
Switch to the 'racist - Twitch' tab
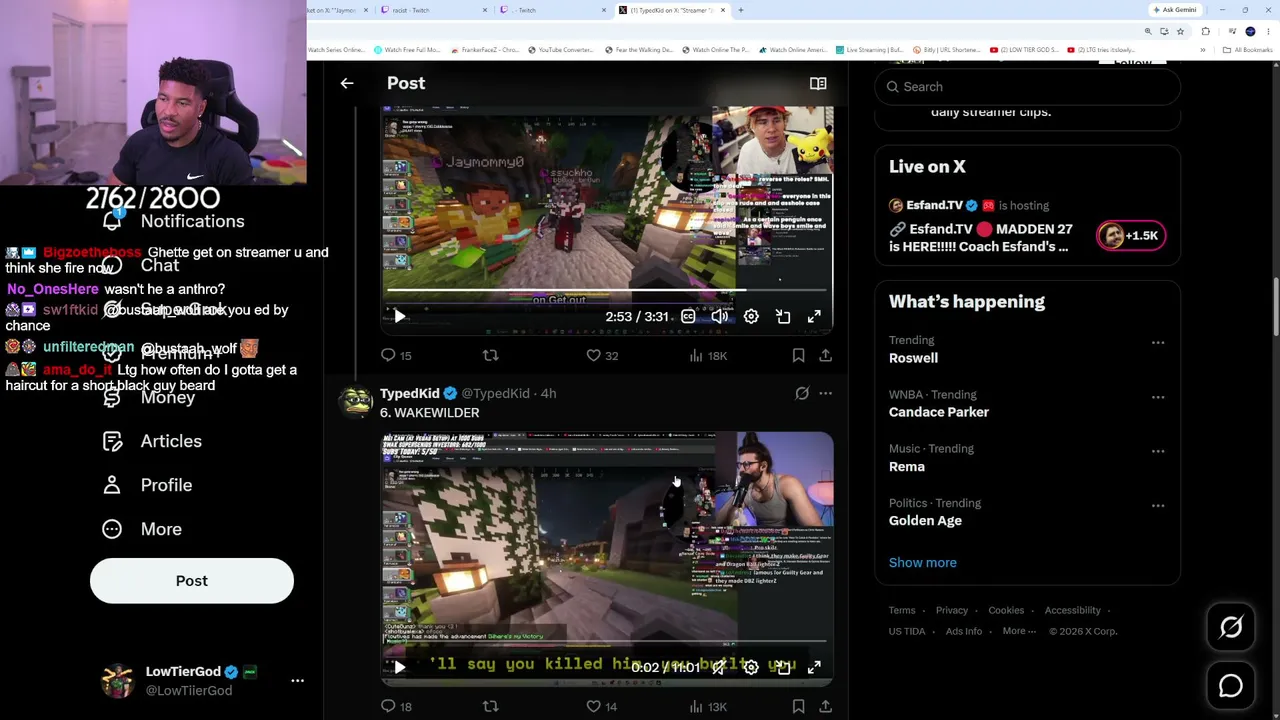(x=435, y=10)
